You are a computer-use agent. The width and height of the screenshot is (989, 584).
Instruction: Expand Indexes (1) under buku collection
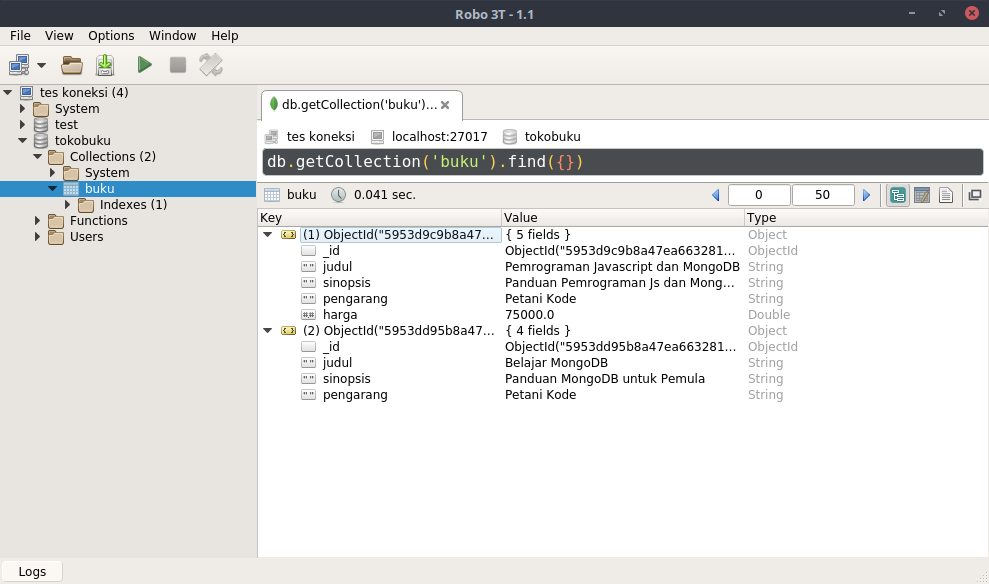click(68, 204)
